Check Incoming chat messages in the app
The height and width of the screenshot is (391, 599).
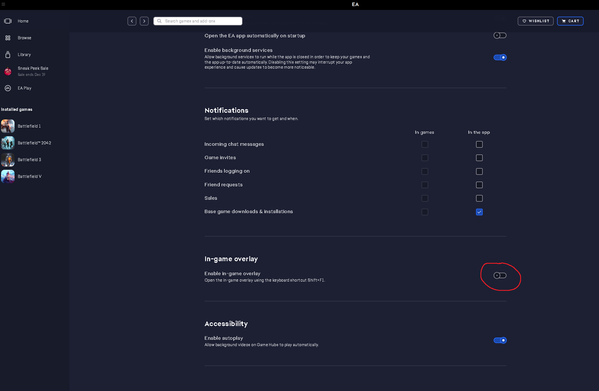(479, 144)
